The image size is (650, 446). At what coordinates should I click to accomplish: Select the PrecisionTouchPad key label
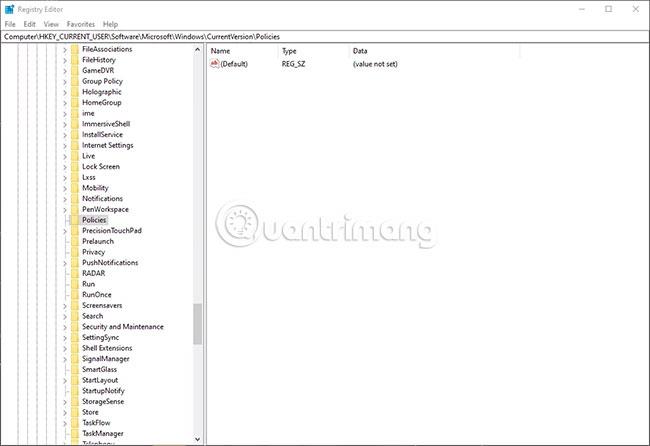click(112, 231)
